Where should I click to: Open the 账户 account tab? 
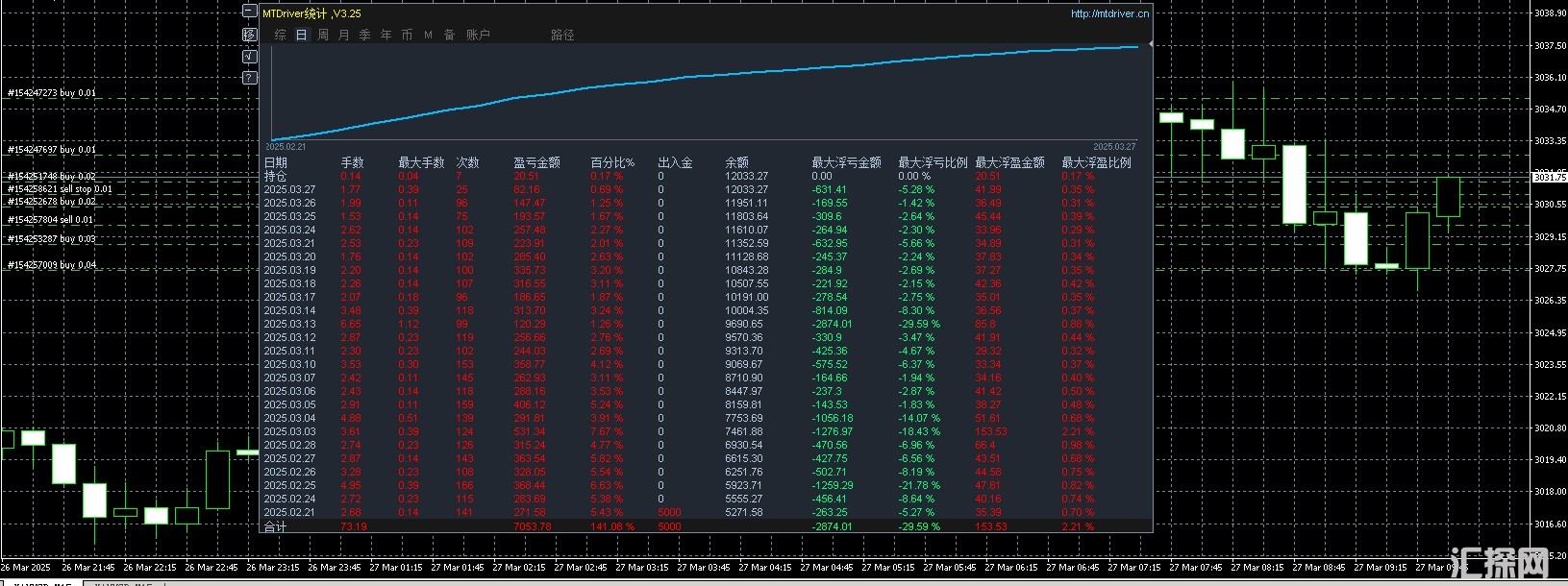[478, 35]
